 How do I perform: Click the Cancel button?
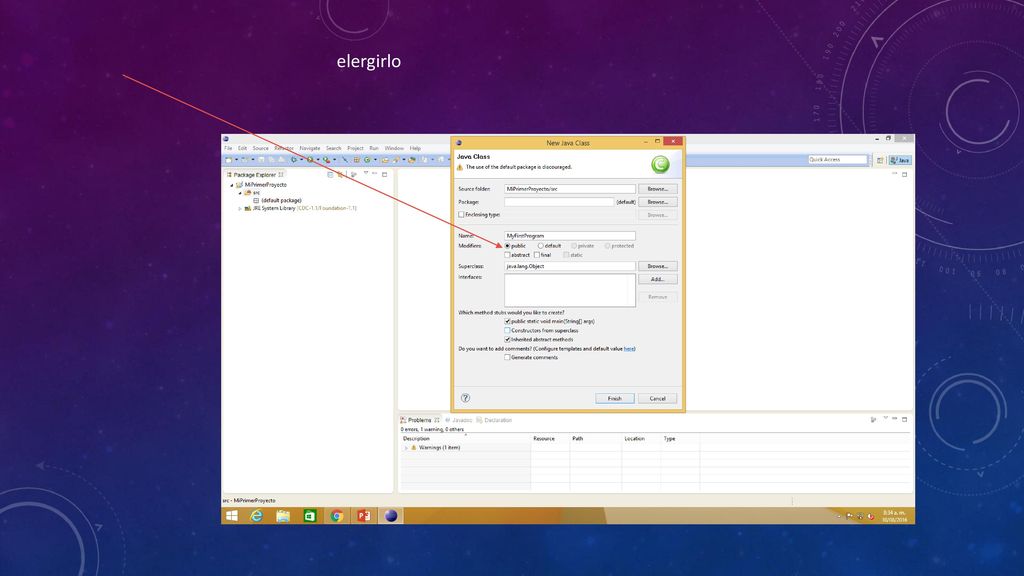tap(658, 398)
